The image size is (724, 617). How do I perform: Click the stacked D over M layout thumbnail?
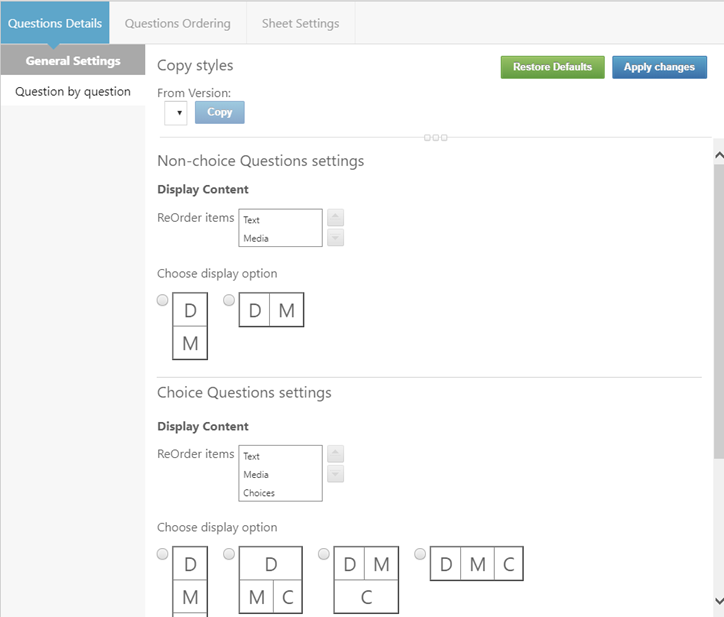190,326
